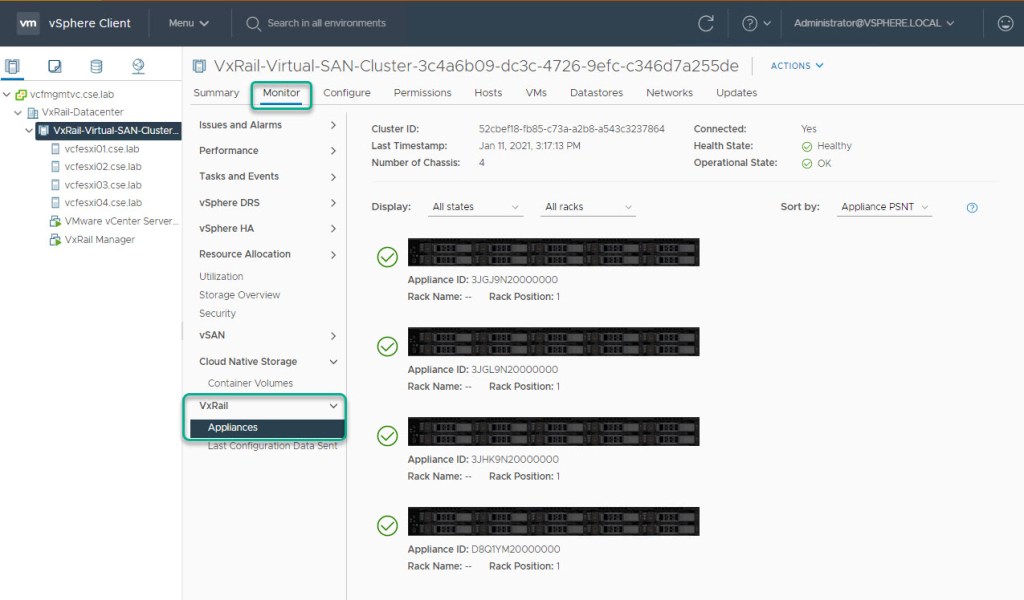Open the Datastores tab

click(596, 93)
